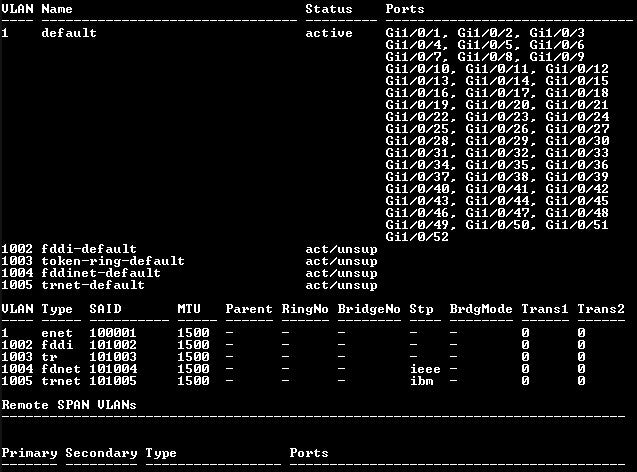The width and height of the screenshot is (637, 472).
Task: Select the type value "fdnet"
Action: [x=61, y=368]
